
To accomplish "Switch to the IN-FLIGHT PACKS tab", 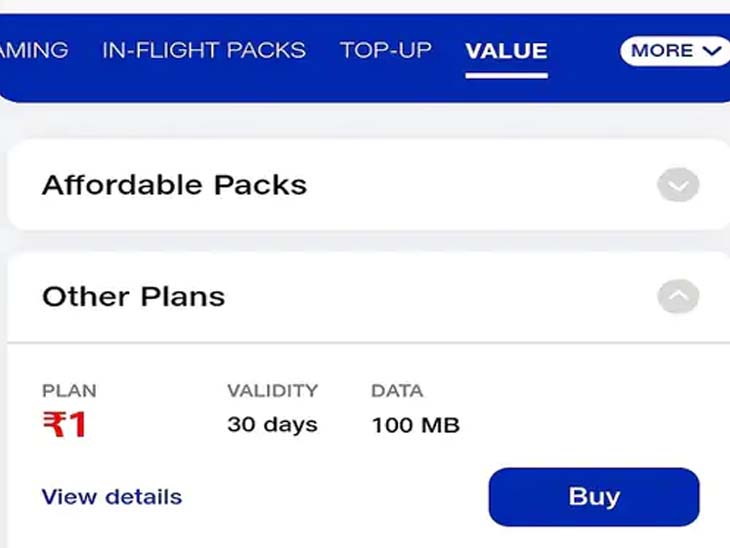I will 204,50.
